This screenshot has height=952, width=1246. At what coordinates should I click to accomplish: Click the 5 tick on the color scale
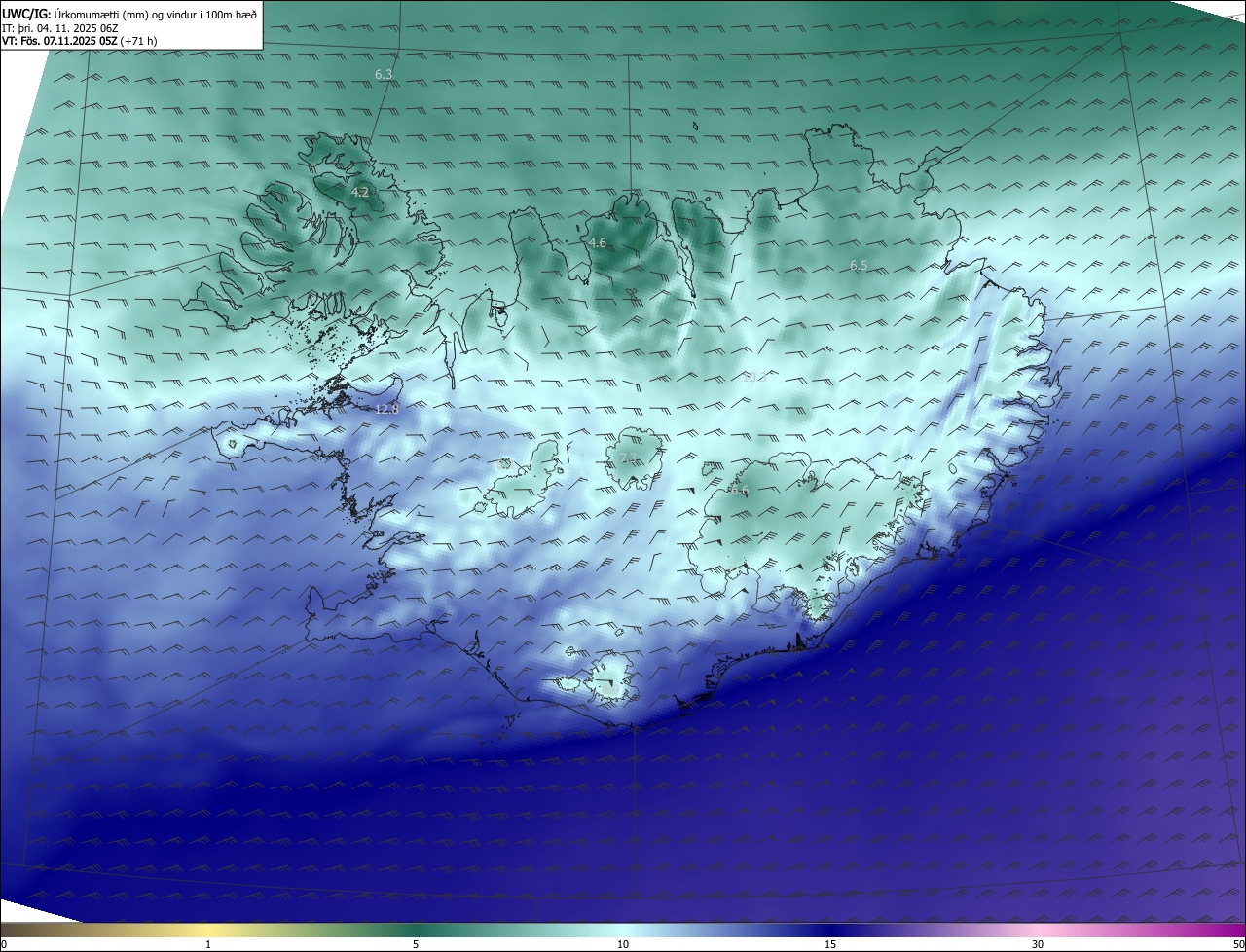(416, 944)
